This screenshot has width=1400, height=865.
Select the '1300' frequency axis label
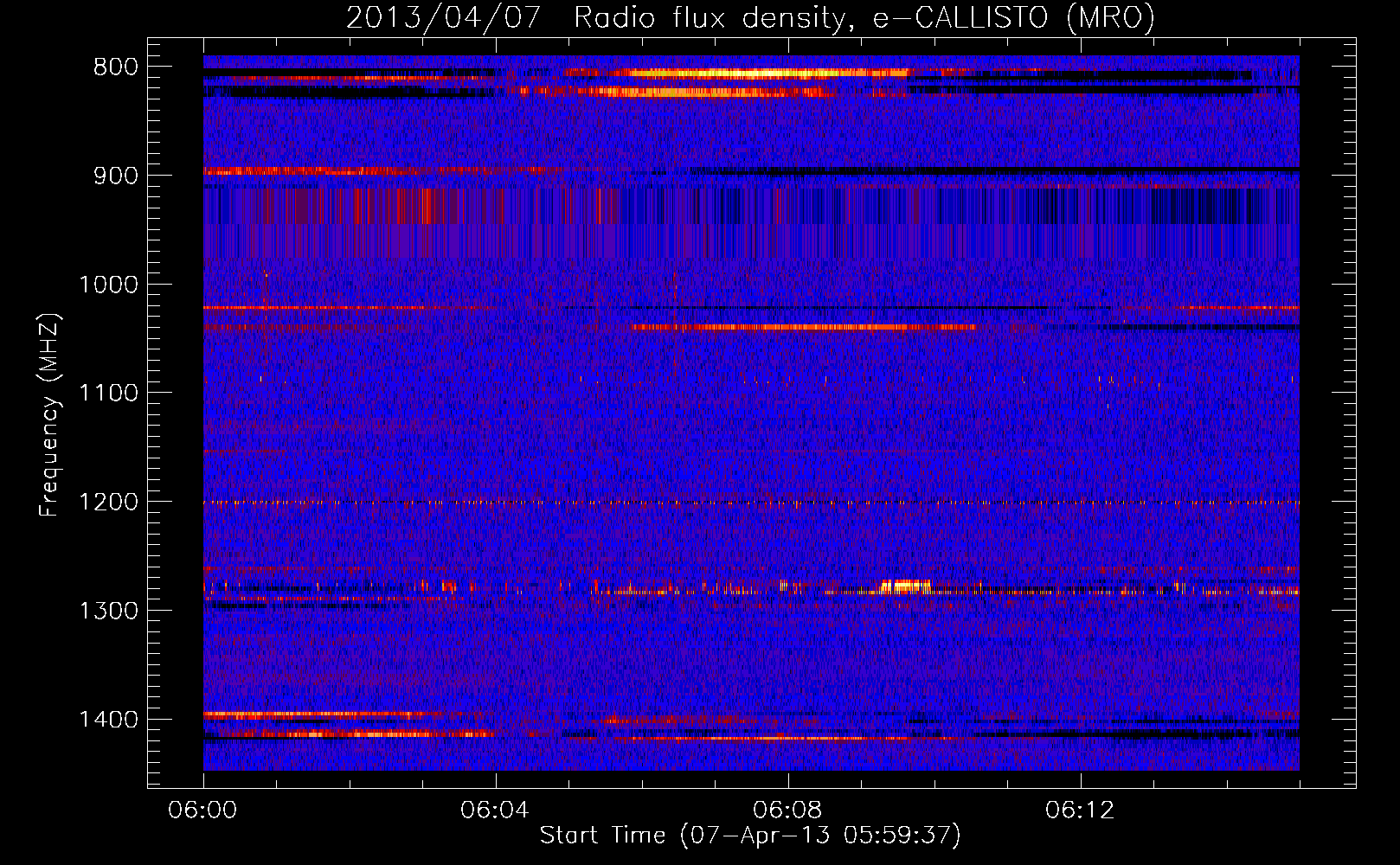coord(109,611)
